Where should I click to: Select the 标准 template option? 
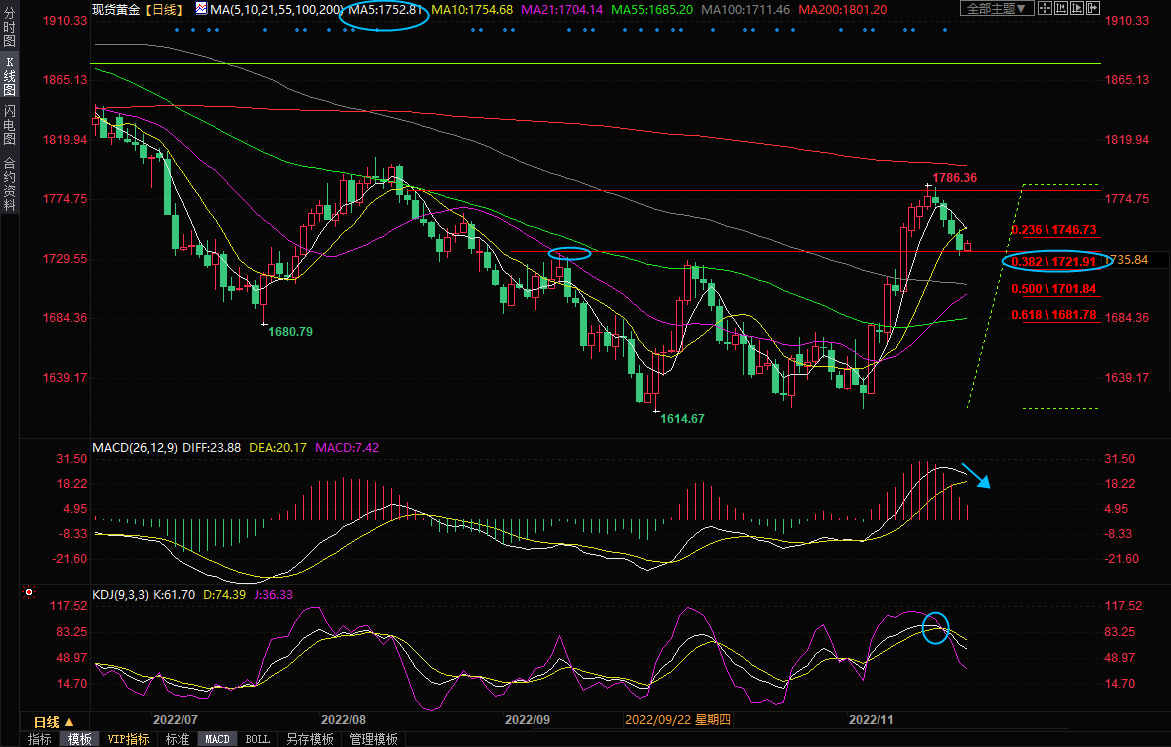177,740
